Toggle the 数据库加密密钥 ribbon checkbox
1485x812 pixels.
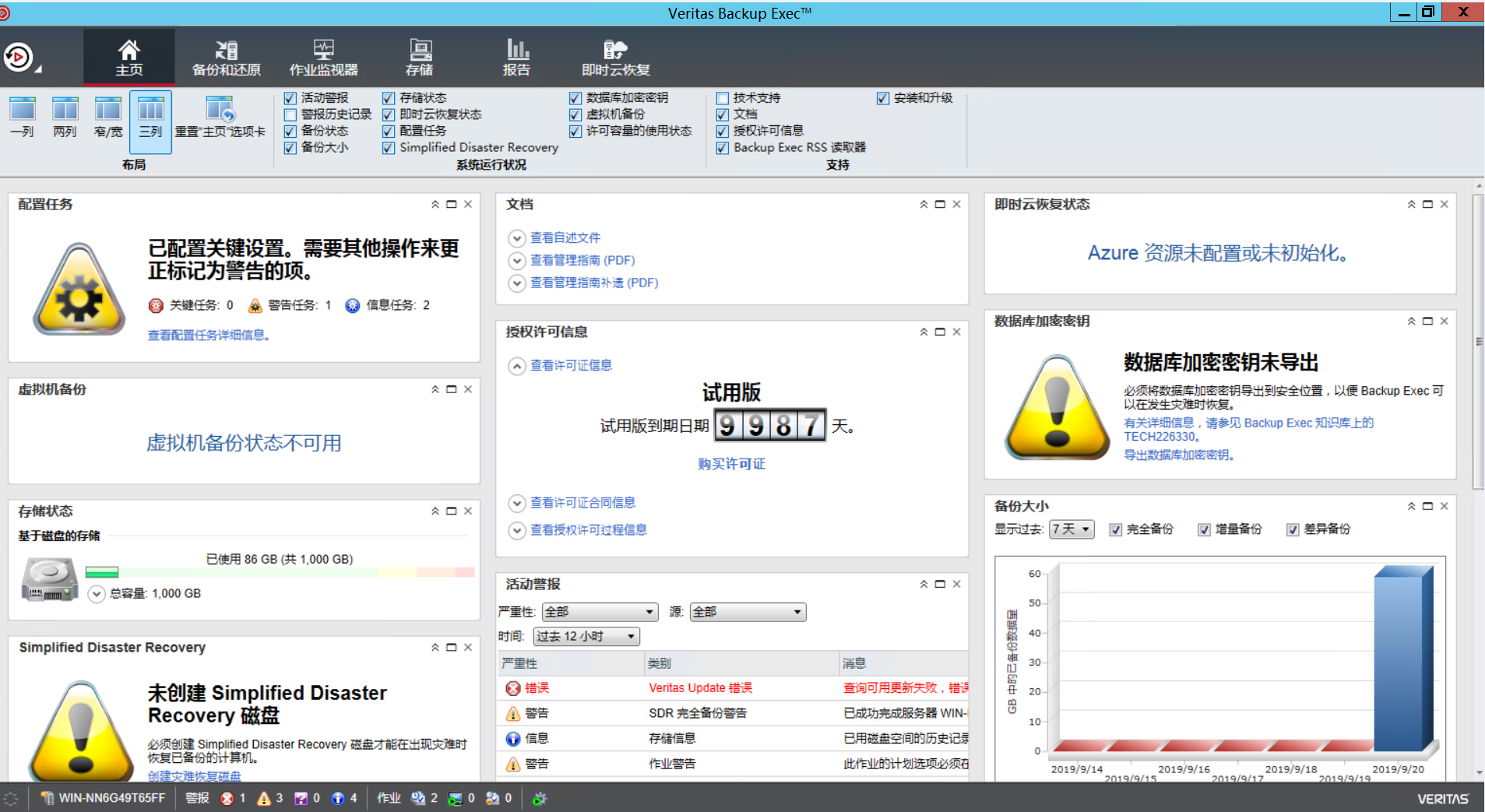(x=575, y=98)
